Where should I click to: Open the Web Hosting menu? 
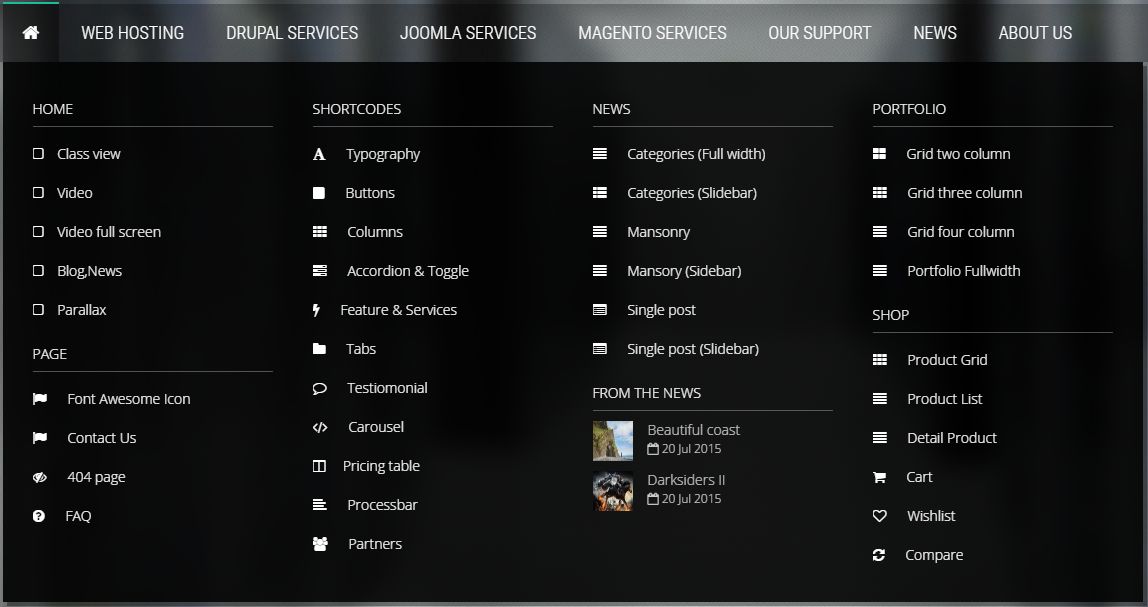coord(132,33)
